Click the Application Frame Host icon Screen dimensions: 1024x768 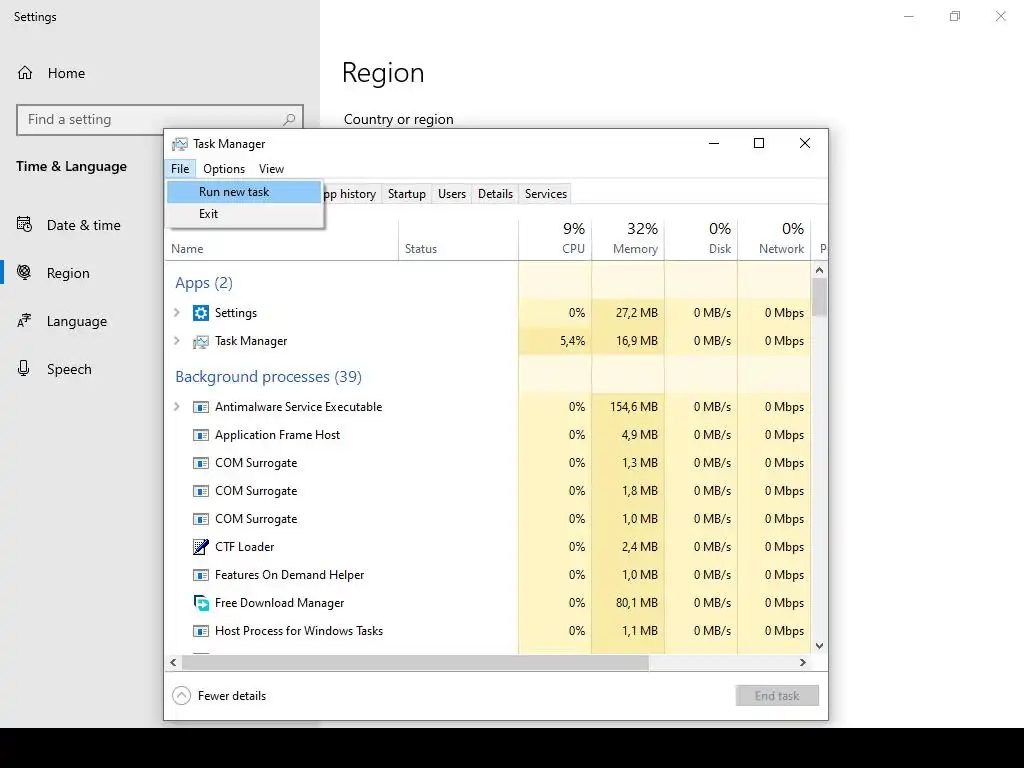coord(200,435)
